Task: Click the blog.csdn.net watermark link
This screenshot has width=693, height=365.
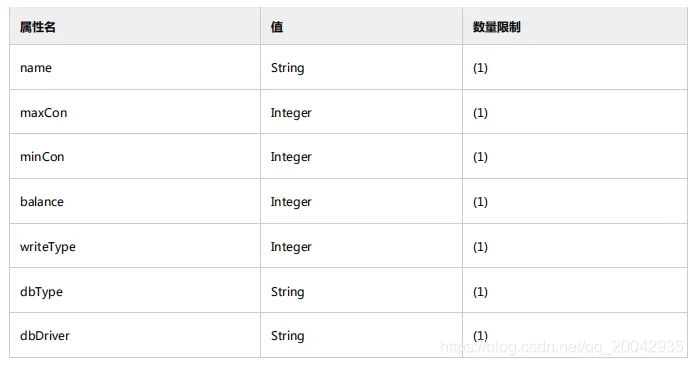Action: tap(562, 347)
